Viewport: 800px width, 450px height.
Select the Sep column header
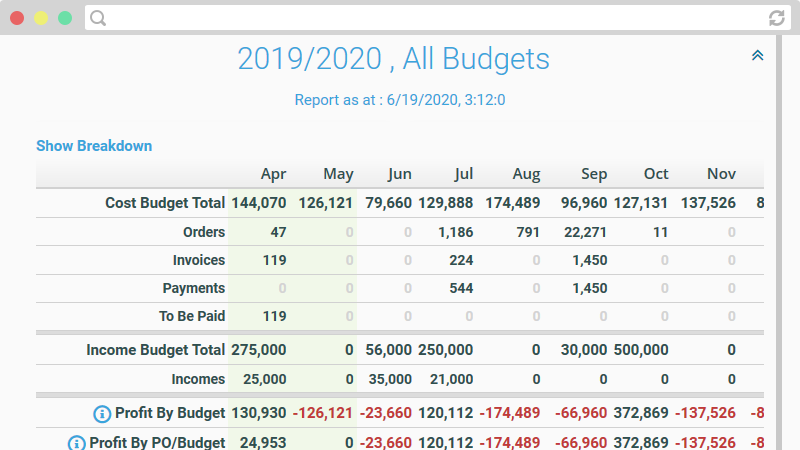point(594,174)
